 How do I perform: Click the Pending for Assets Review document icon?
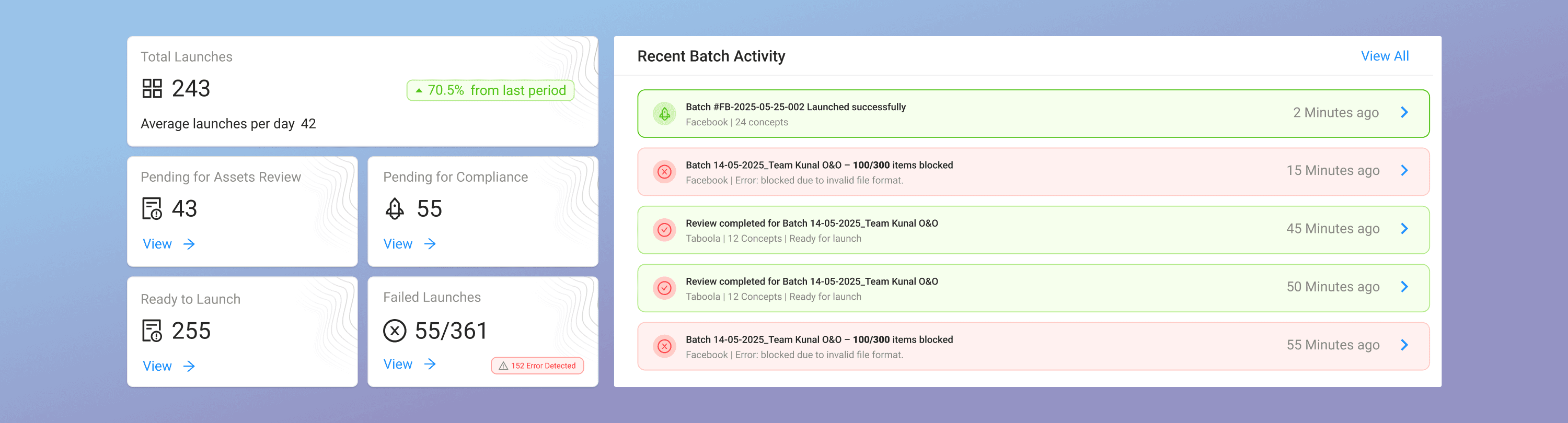click(152, 208)
